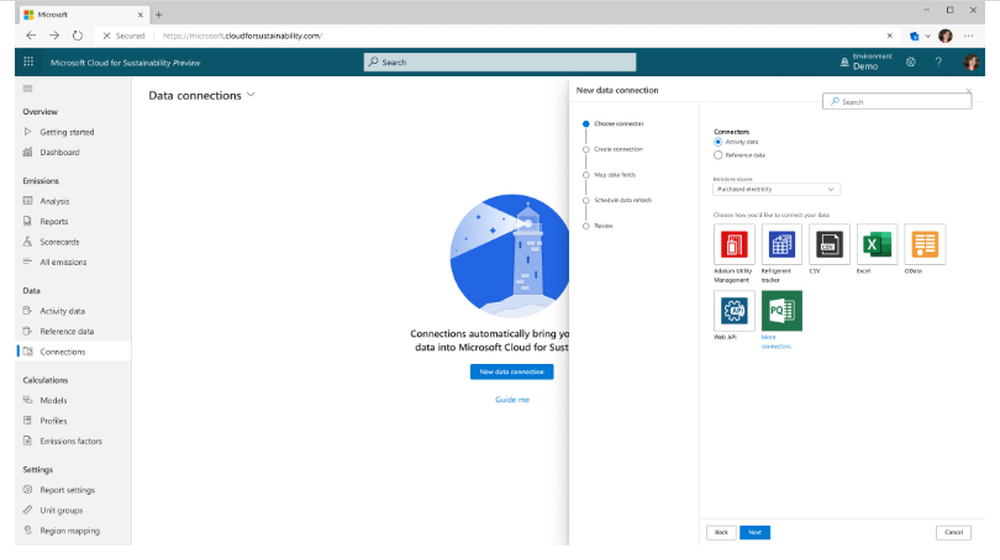The image size is (1000, 560).
Task: Open the Guide me link
Action: (x=512, y=400)
